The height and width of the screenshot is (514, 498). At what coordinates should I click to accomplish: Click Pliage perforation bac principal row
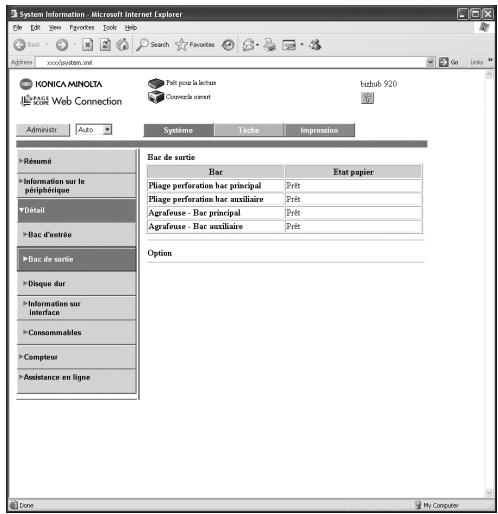point(284,186)
